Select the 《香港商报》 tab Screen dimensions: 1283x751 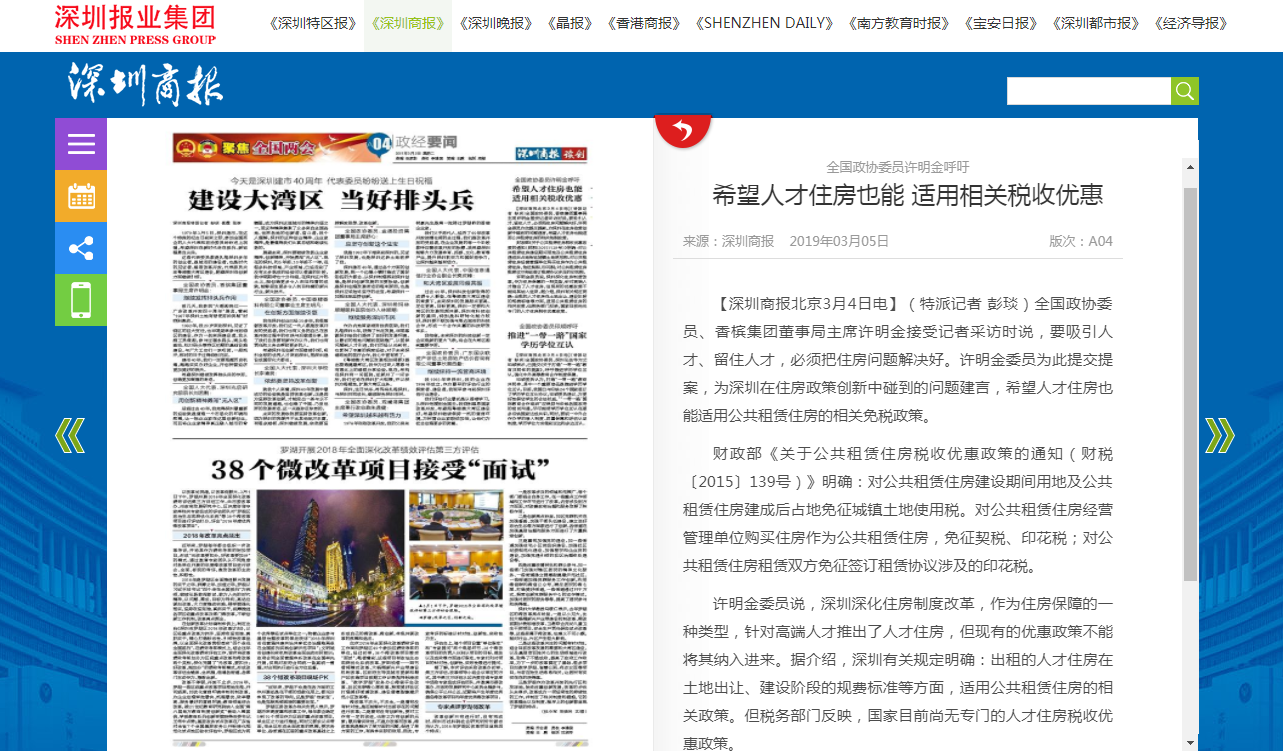pos(644,24)
